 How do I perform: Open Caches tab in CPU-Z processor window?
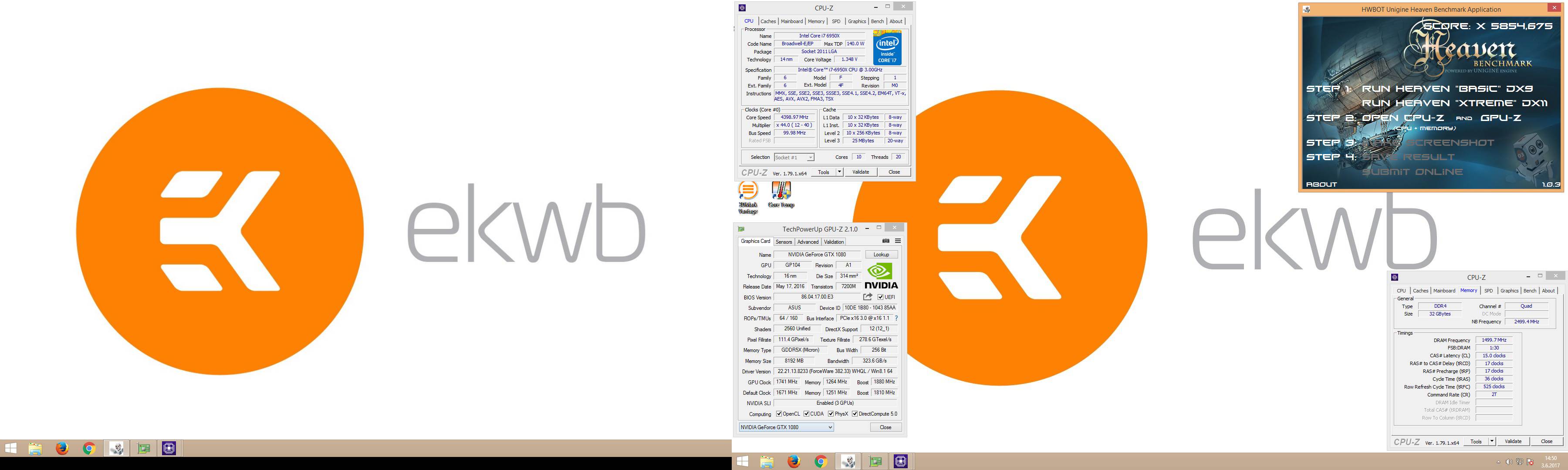768,21
